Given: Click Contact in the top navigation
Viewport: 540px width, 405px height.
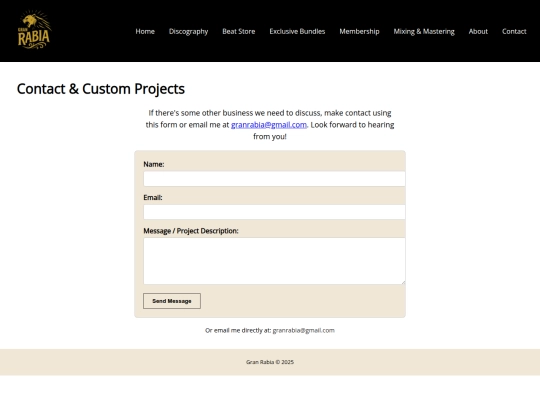Looking at the screenshot, I should coord(514,31).
